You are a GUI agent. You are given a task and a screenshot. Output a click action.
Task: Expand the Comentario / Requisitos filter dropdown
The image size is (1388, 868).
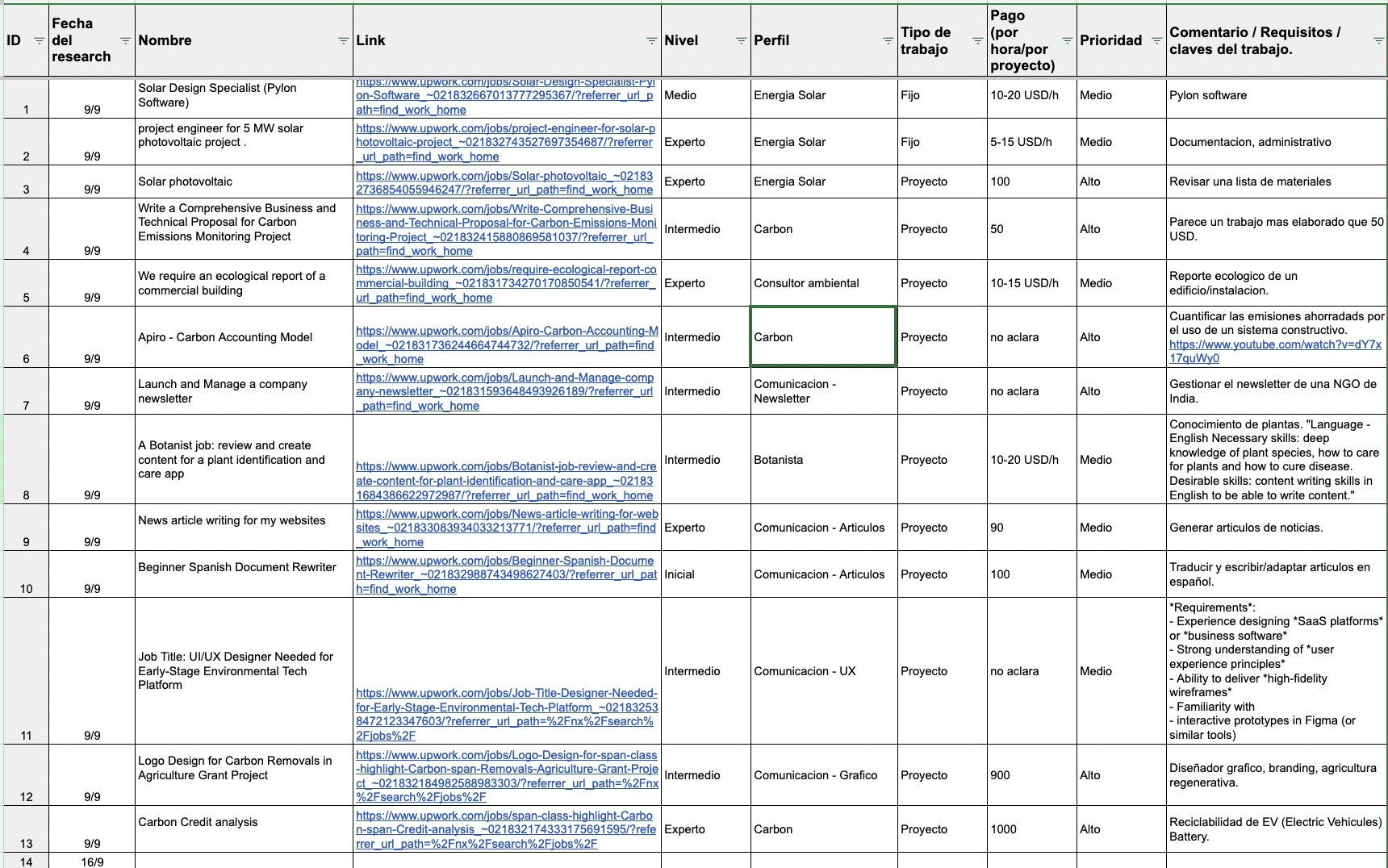point(1378,41)
